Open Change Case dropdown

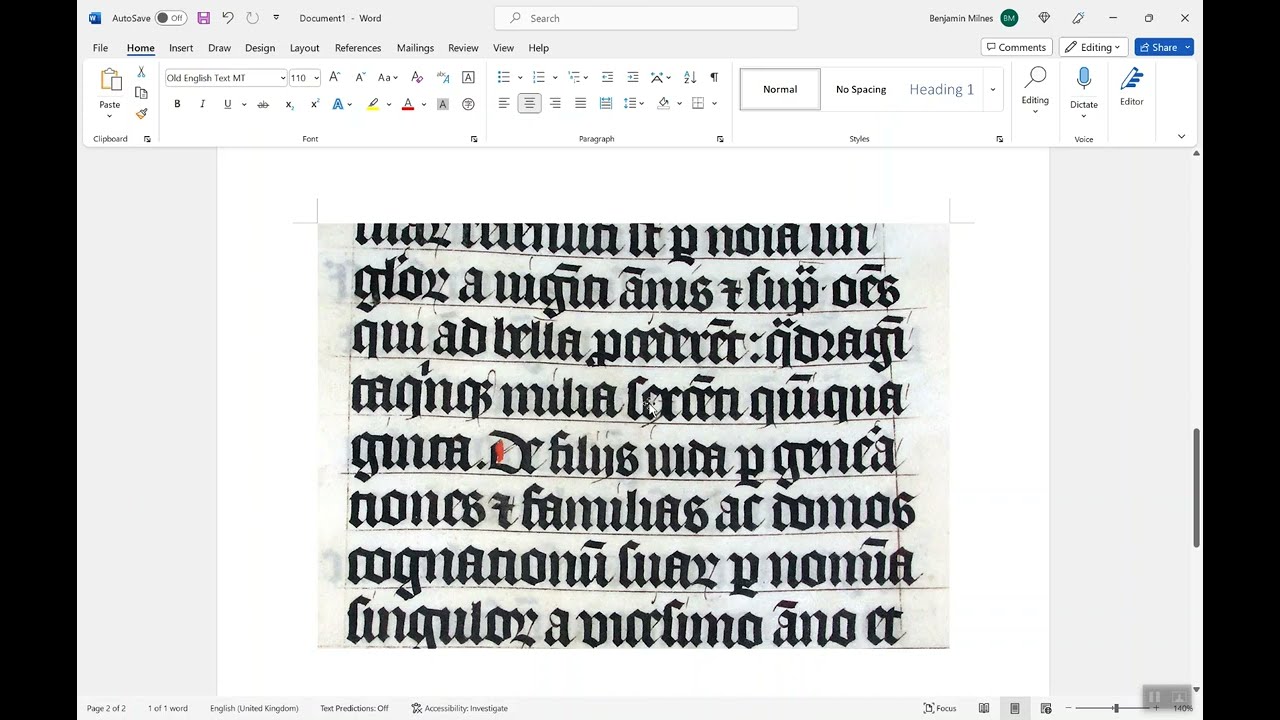(388, 77)
